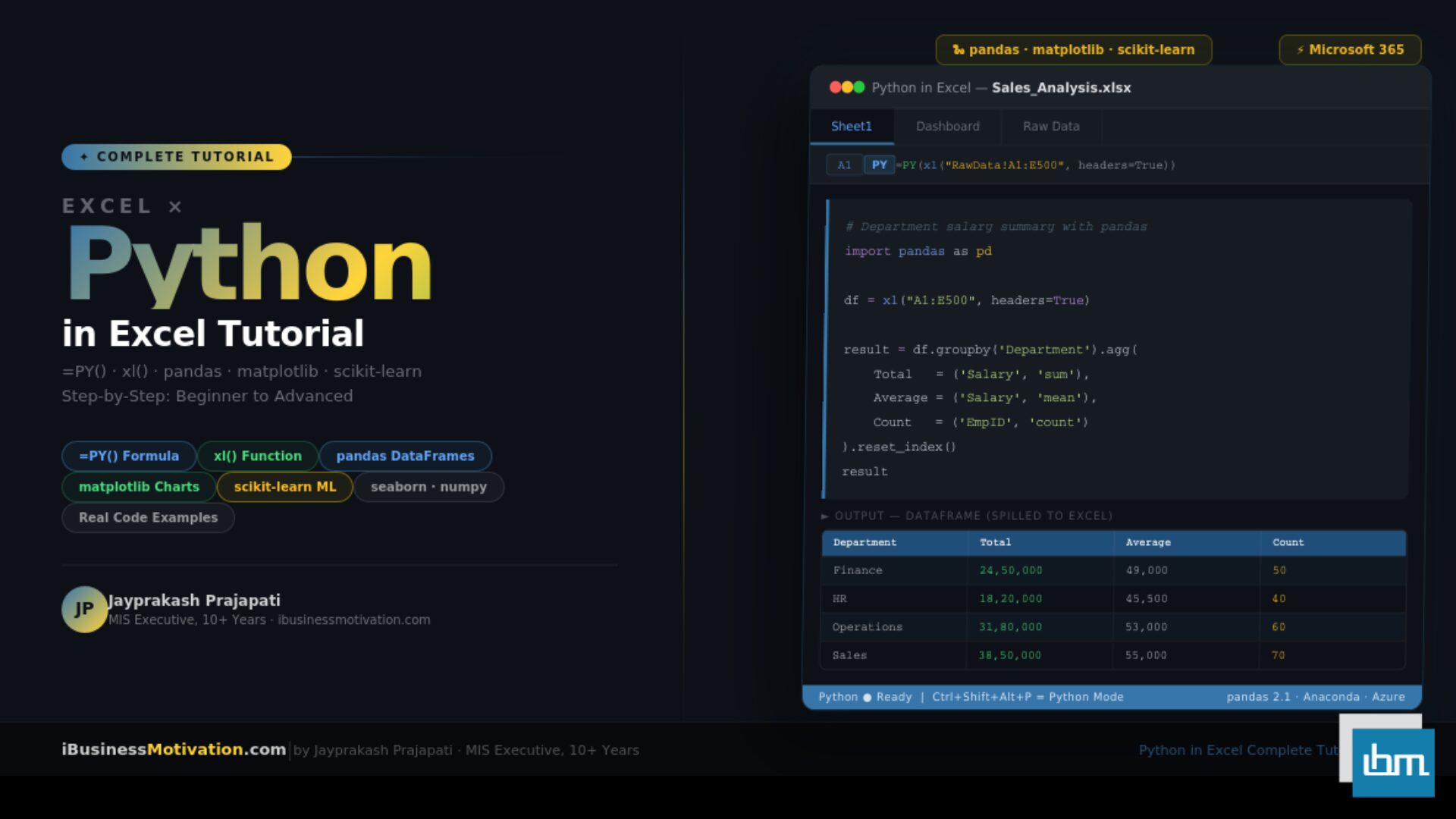Open the Raw Data tab
The width and height of the screenshot is (1456, 819).
point(1050,127)
